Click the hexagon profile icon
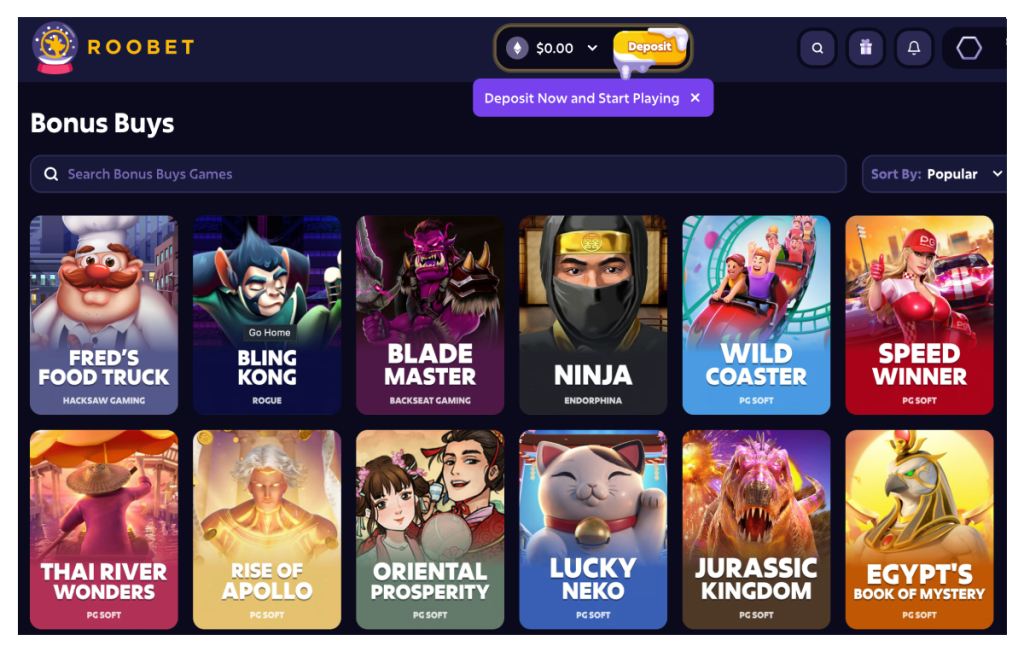Screen dimensions: 1024x652 (x=968, y=48)
